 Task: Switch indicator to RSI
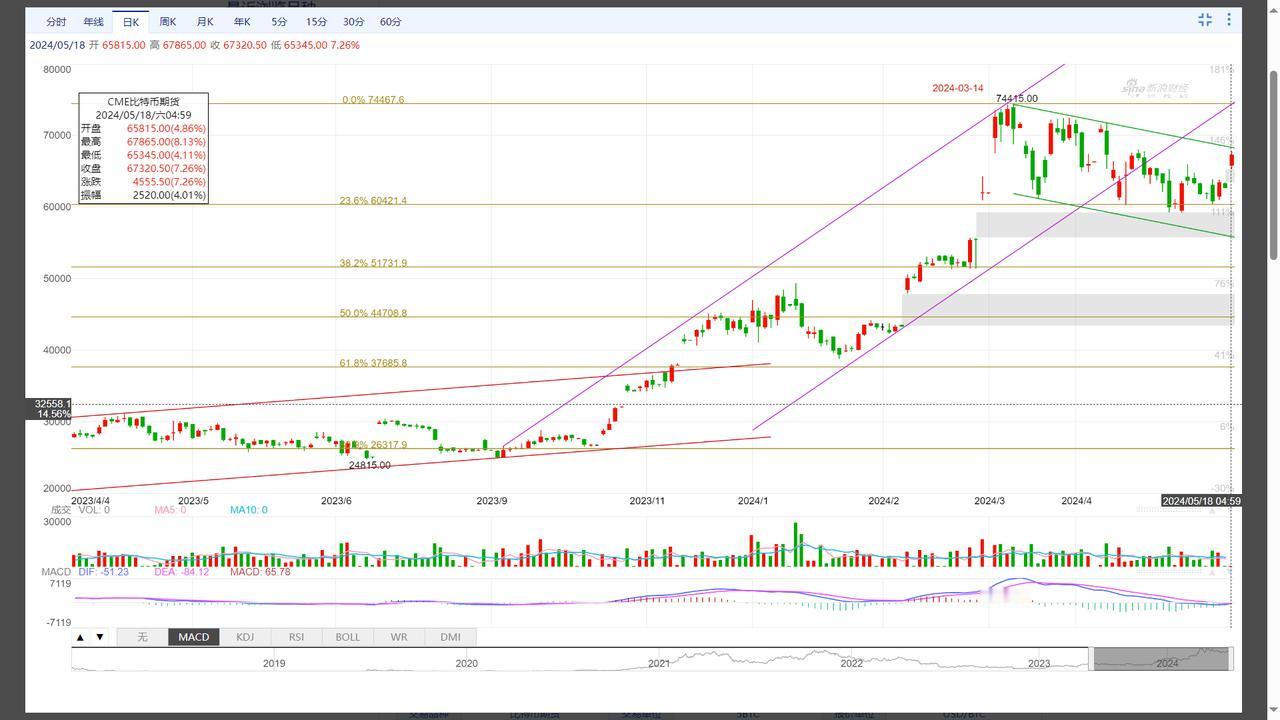296,637
